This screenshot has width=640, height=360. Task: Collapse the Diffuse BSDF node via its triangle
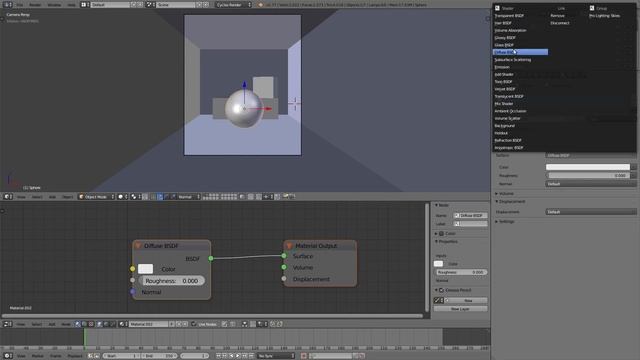[x=138, y=246]
